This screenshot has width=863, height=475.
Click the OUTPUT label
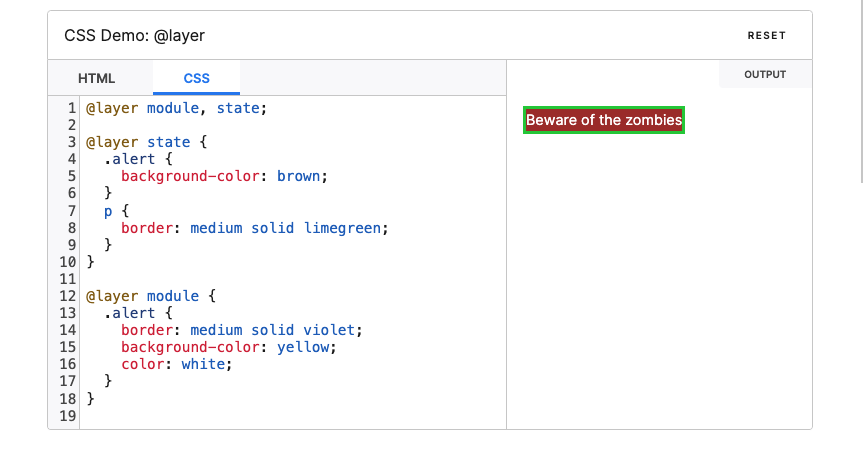(x=765, y=74)
